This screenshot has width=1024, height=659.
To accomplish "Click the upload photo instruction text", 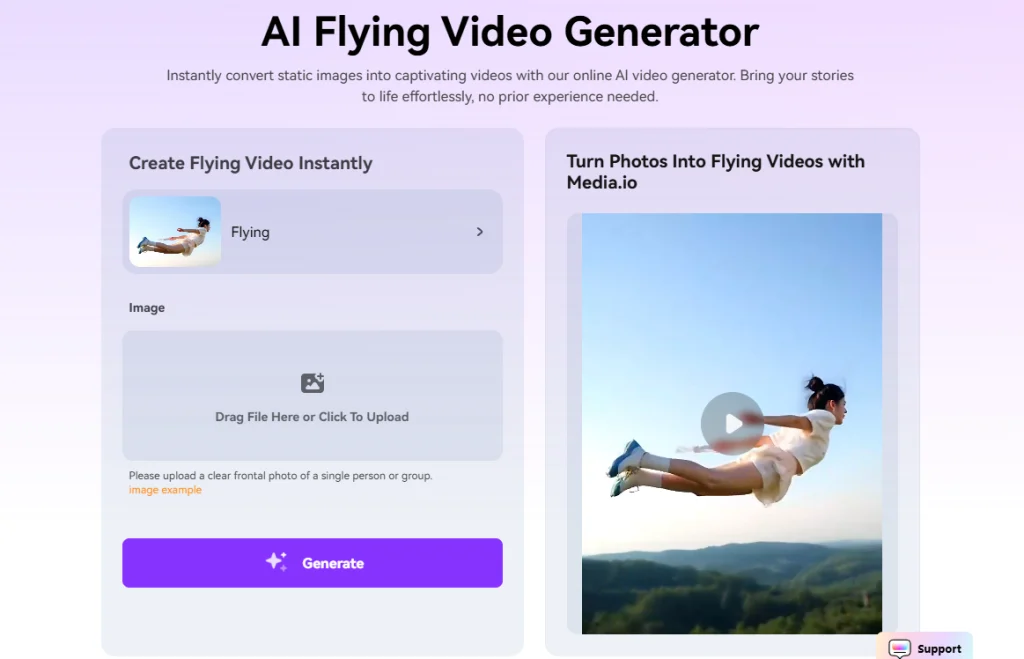I will pyautogui.click(x=281, y=475).
